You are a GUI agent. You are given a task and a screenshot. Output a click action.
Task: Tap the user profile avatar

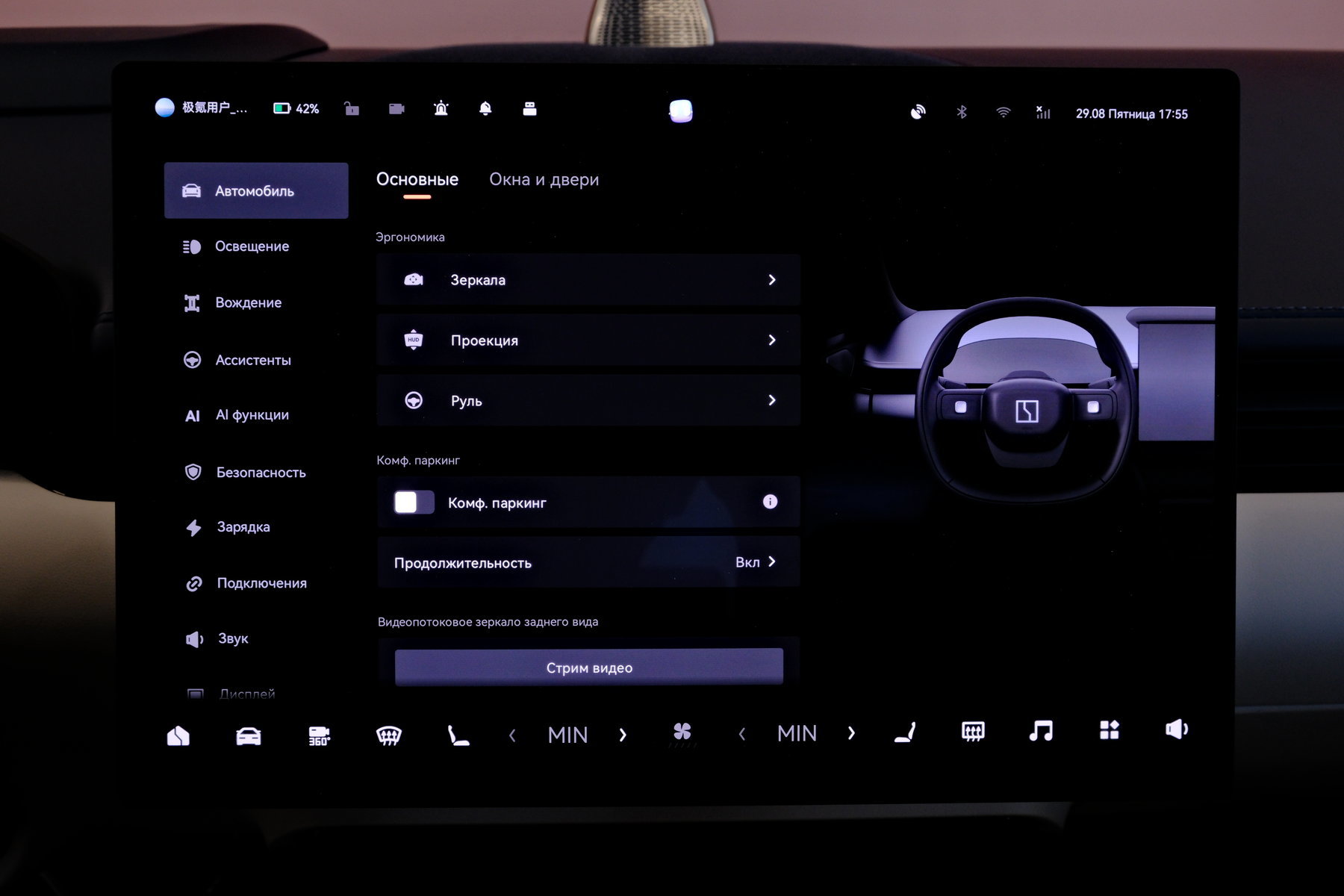tap(164, 108)
